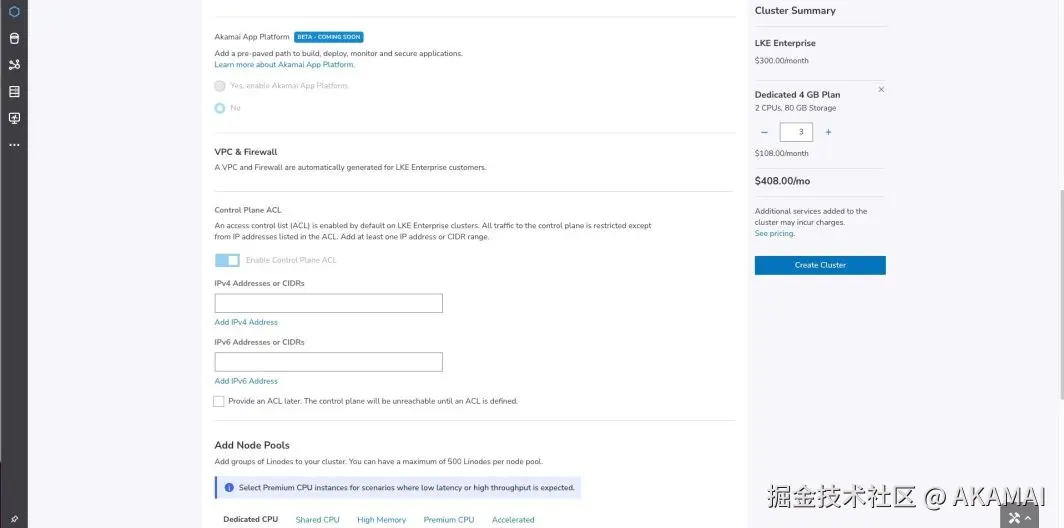Select the 'No' radio for App Platform
This screenshot has height=528, width=1064.
[x=220, y=108]
